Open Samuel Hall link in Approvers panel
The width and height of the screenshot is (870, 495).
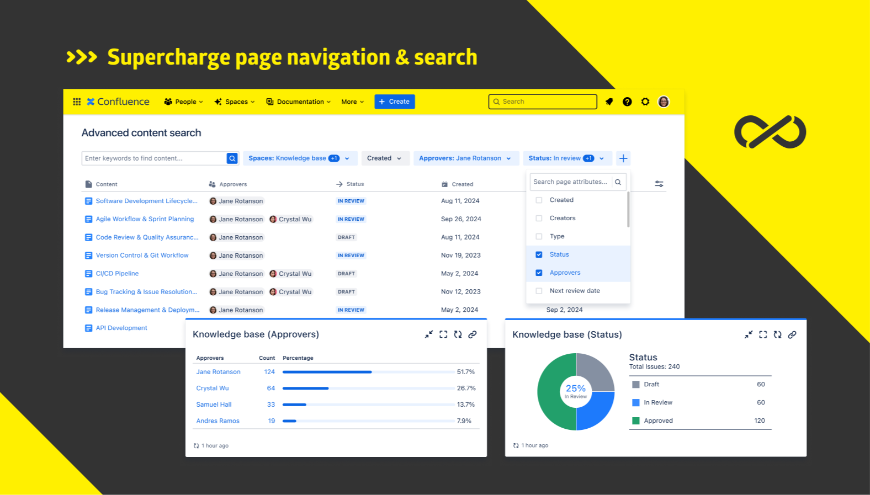point(214,405)
